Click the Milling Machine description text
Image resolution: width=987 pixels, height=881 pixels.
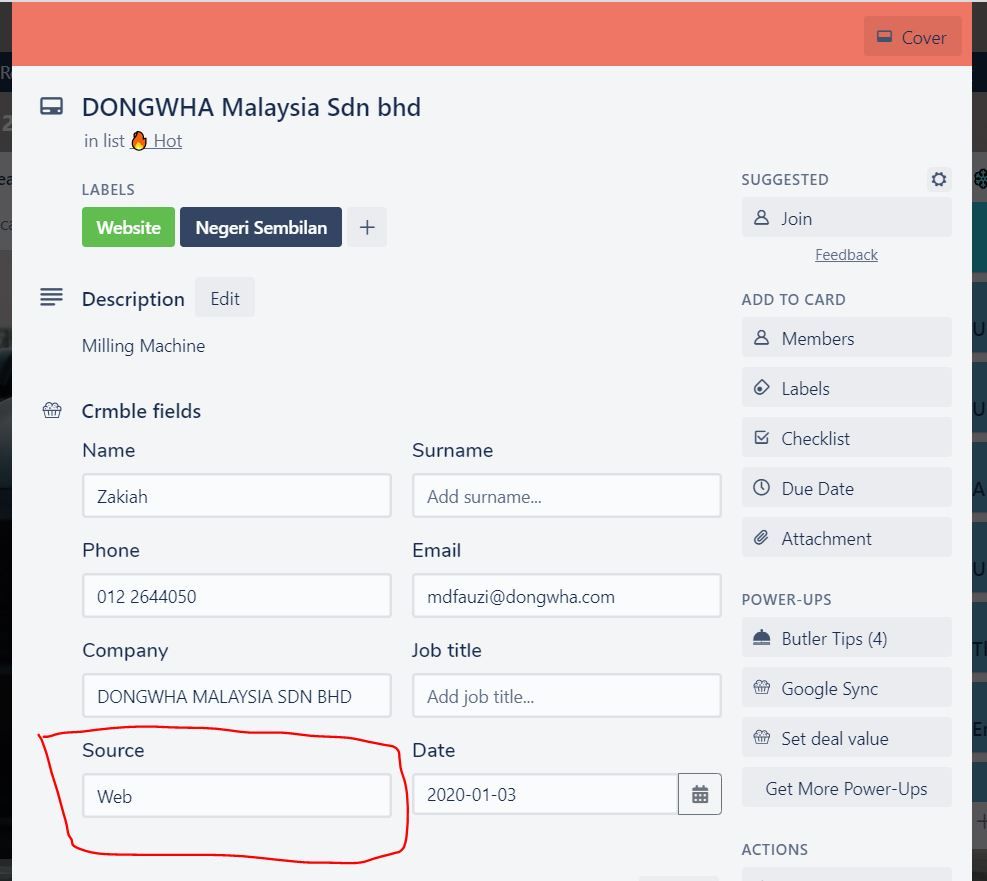[x=144, y=345]
